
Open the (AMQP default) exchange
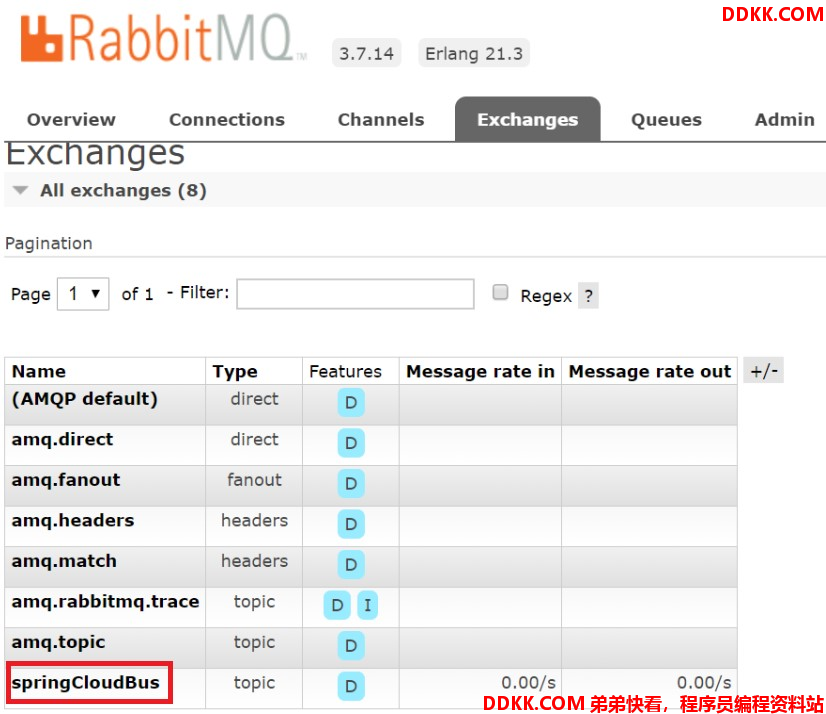(x=85, y=399)
